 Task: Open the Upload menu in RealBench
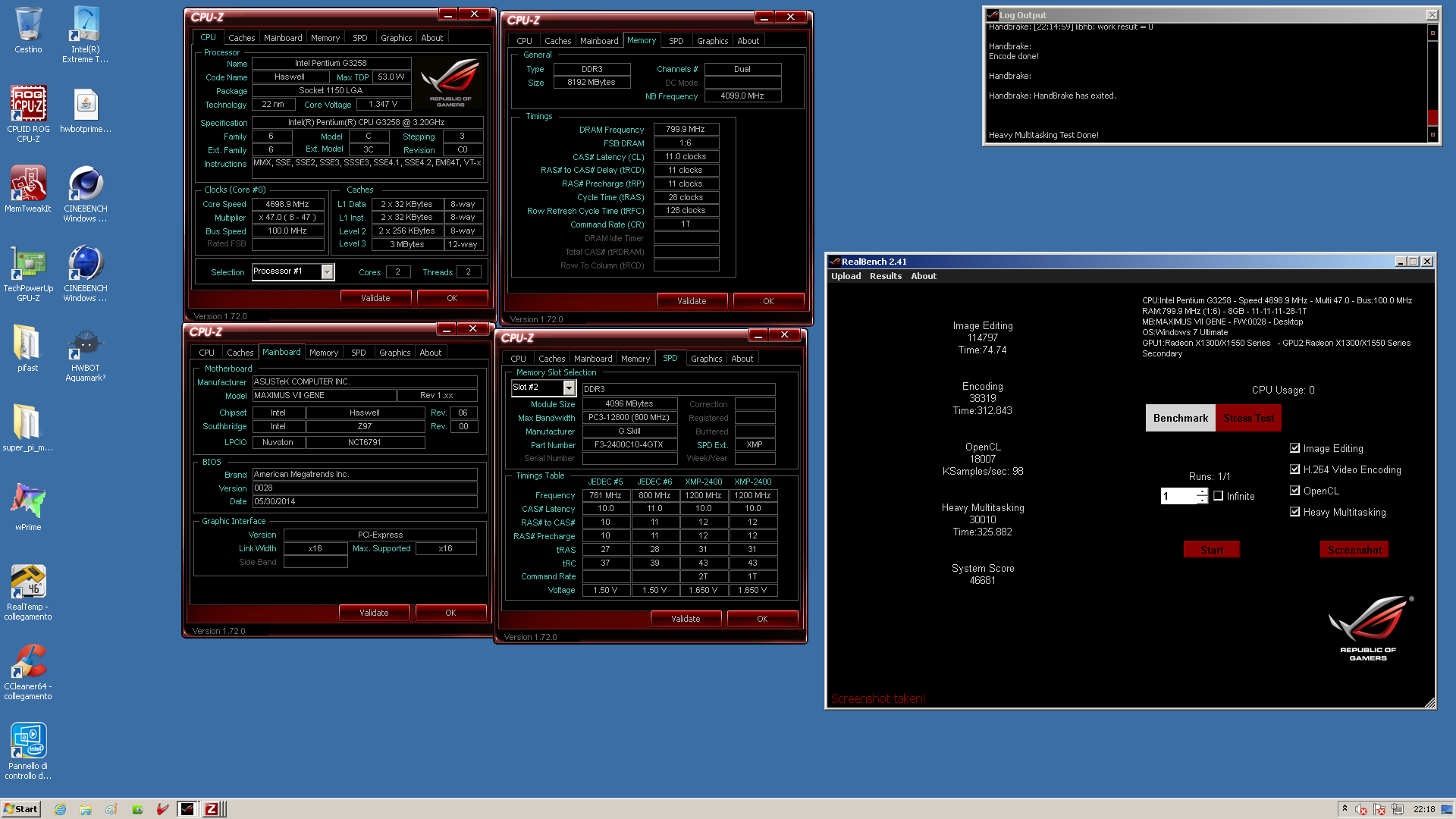coord(846,276)
